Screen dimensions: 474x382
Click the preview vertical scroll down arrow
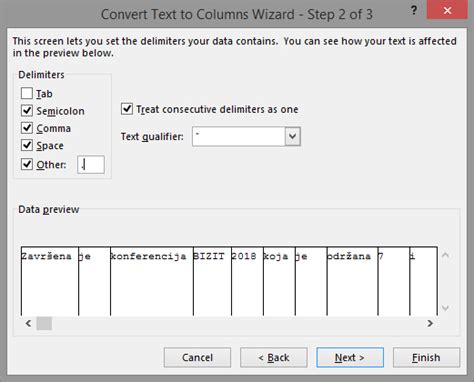pyautogui.click(x=445, y=308)
